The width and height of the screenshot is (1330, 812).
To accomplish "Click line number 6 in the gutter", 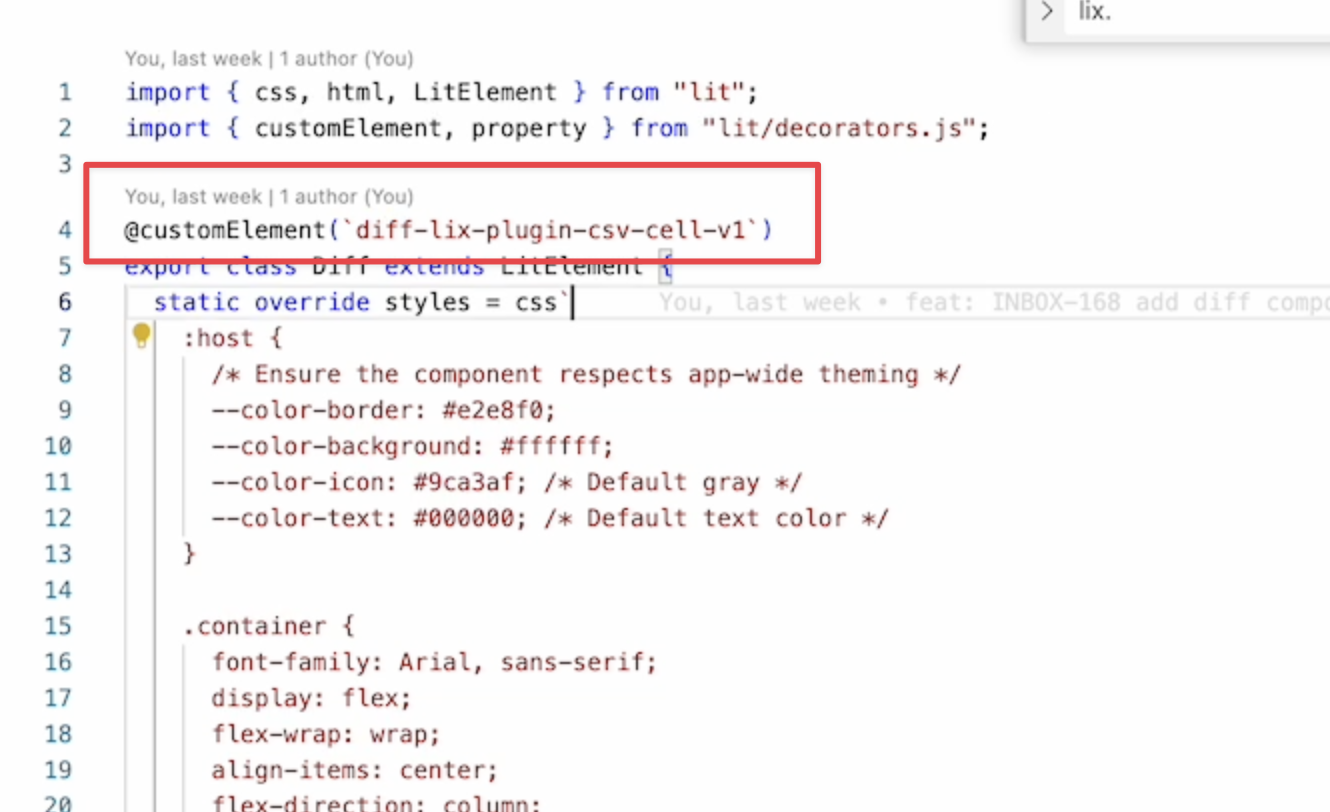I will (x=65, y=302).
